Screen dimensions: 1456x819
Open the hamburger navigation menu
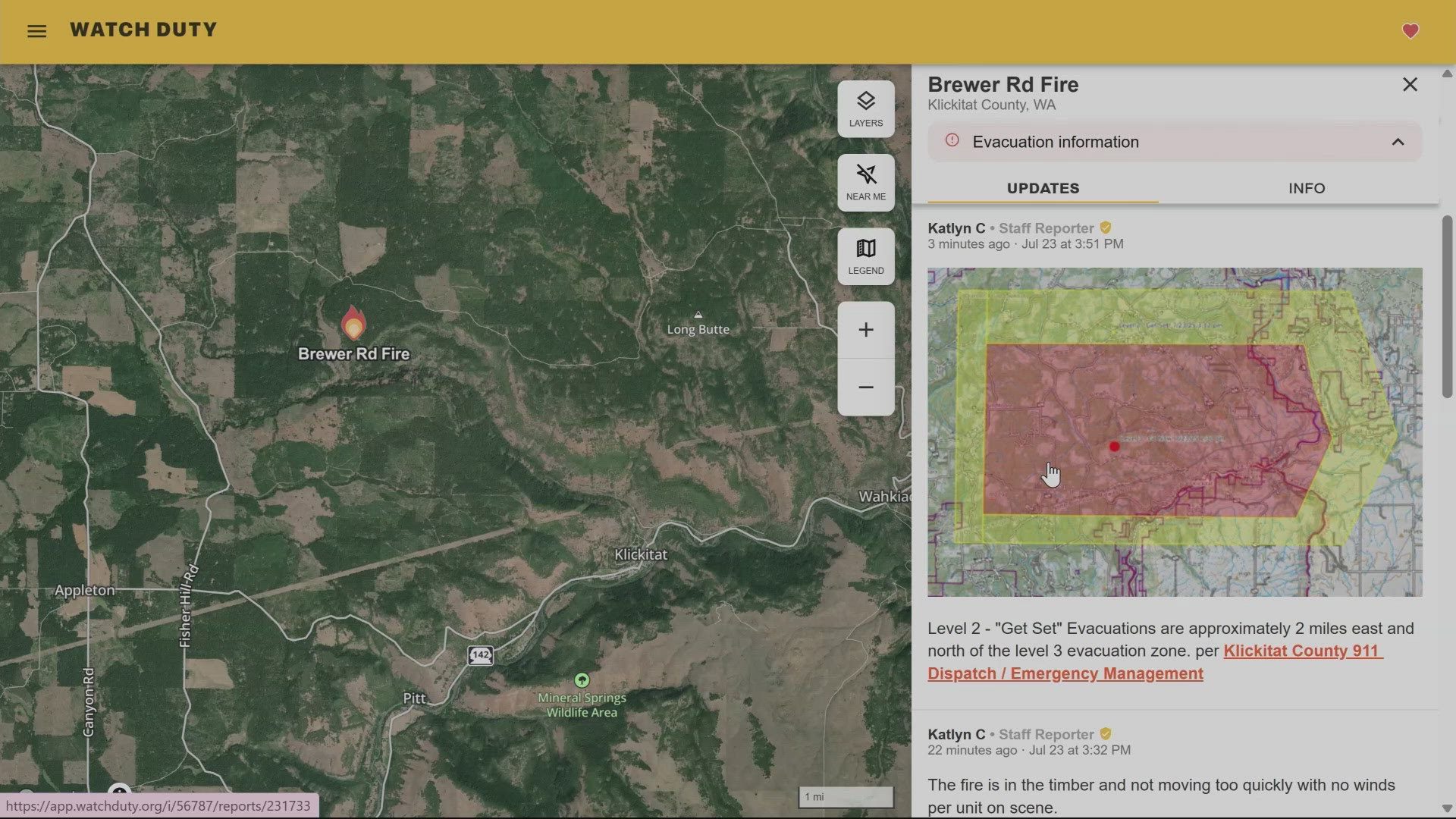pos(36,31)
